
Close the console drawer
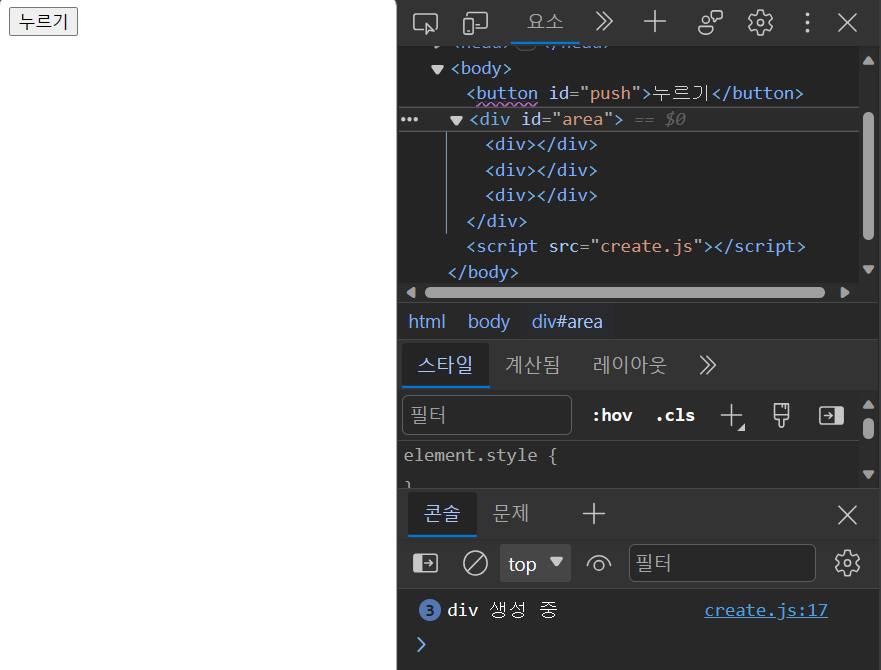(847, 515)
